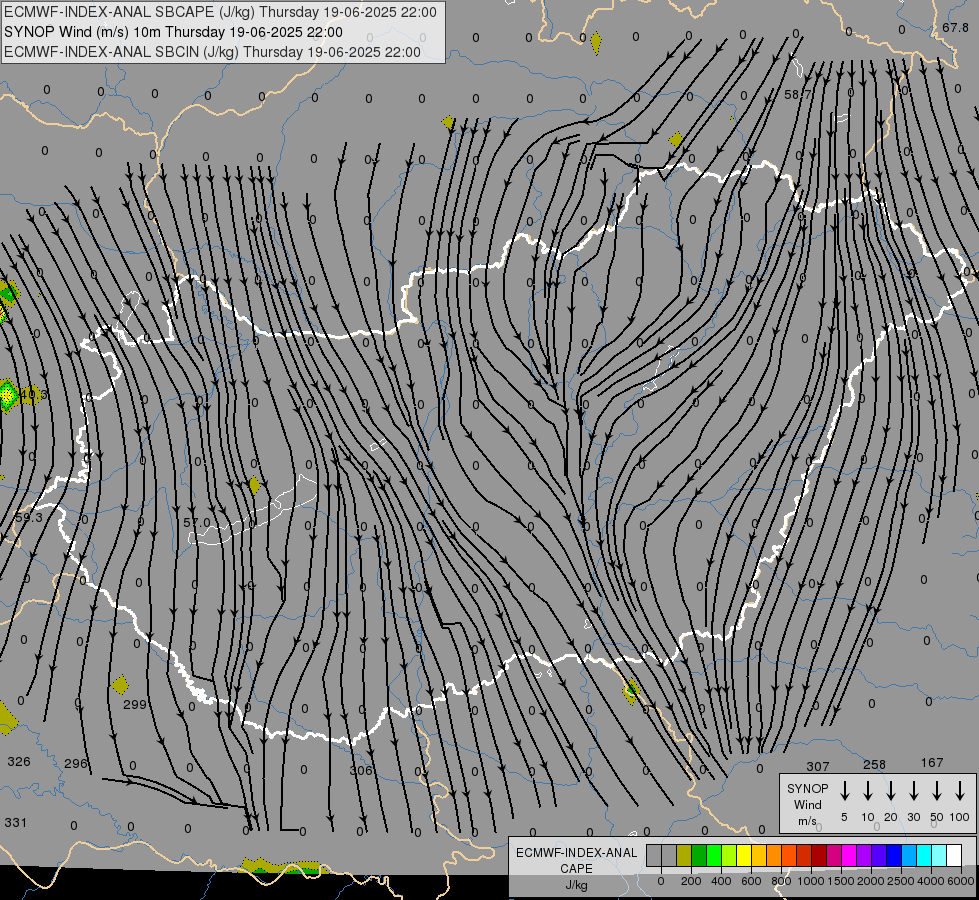
Task: Click the 258 value on the map
Action: pyautogui.click(x=874, y=764)
